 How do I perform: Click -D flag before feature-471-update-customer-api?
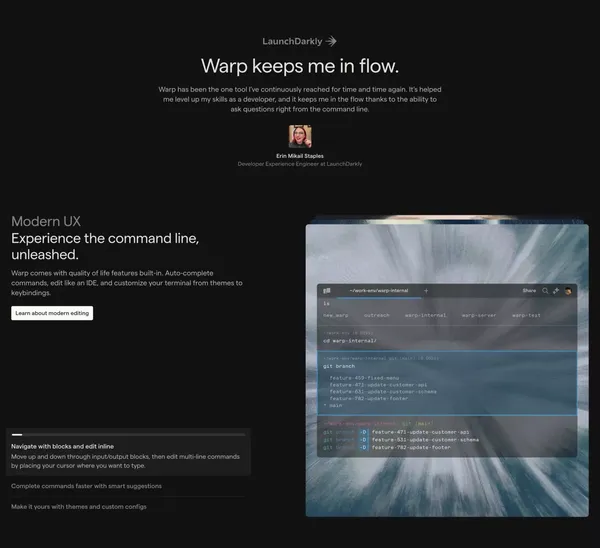(364, 432)
